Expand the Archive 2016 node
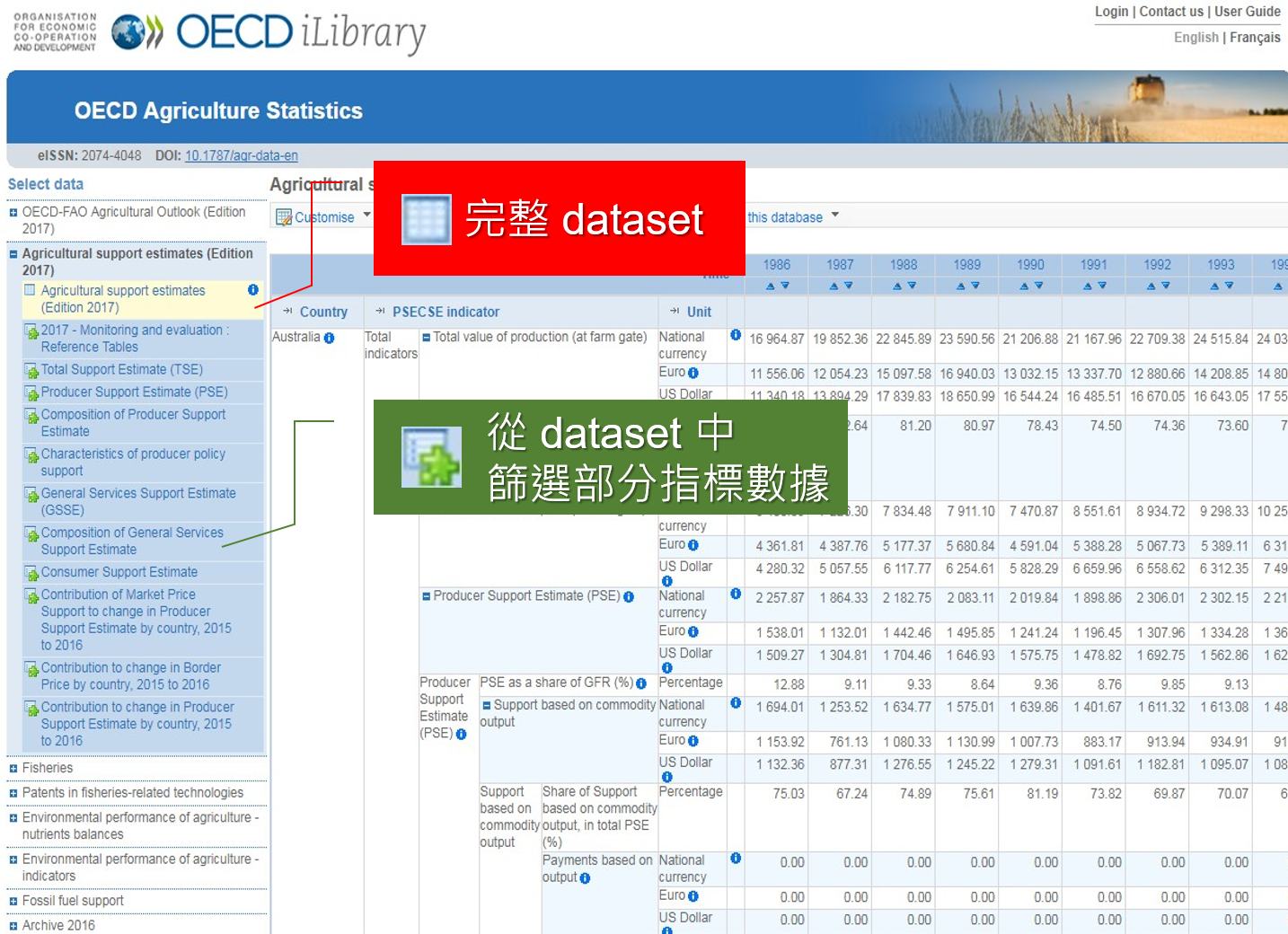 13,926
